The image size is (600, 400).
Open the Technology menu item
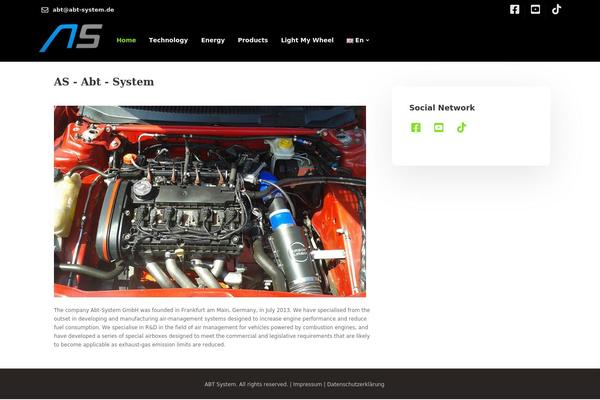(168, 40)
